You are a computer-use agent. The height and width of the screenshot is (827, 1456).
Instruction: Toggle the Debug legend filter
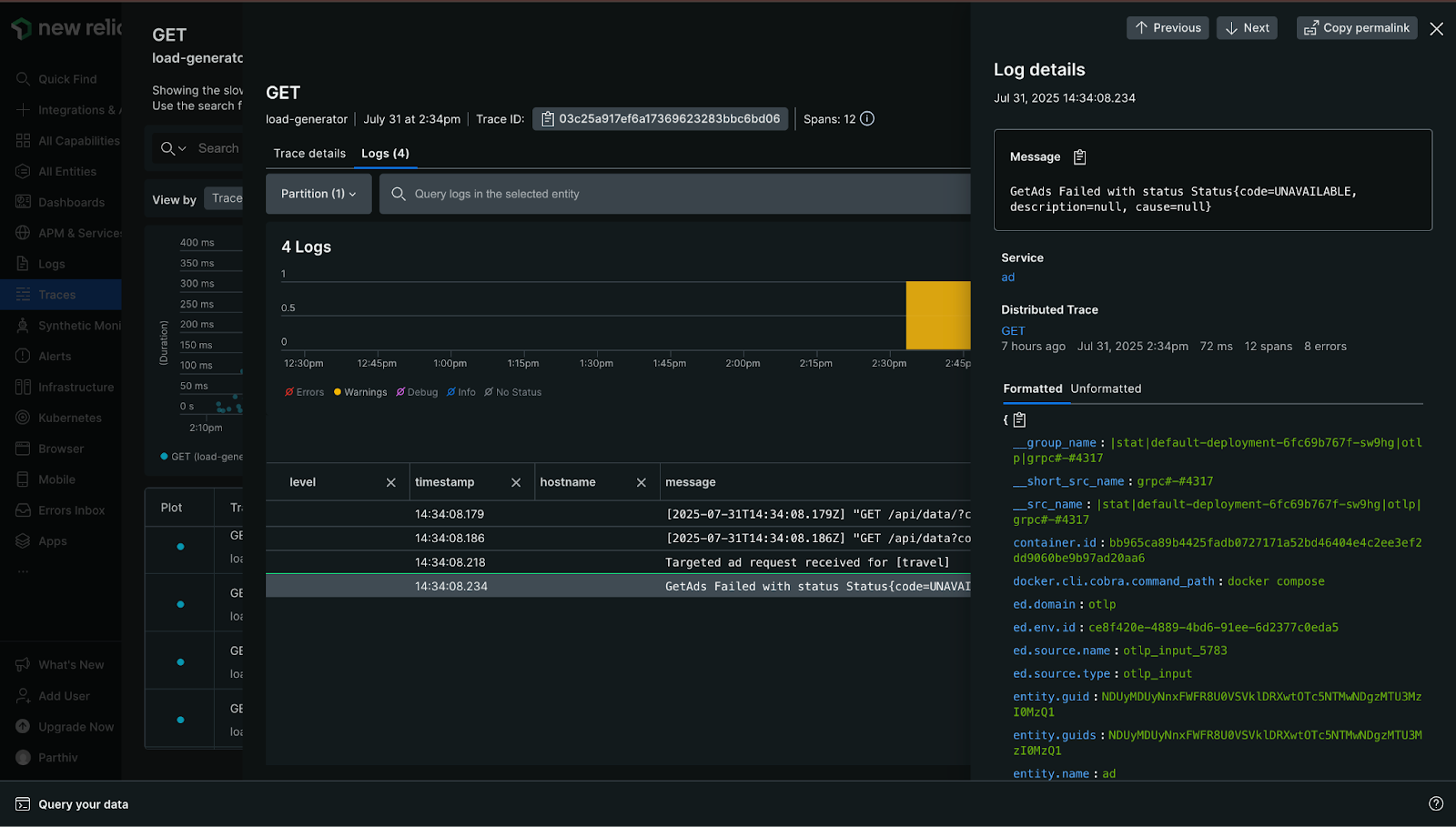[417, 393]
